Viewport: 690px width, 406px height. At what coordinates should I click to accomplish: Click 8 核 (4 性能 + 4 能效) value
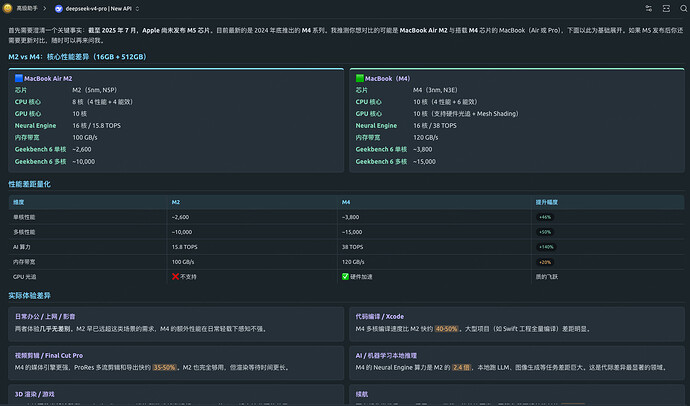103,102
